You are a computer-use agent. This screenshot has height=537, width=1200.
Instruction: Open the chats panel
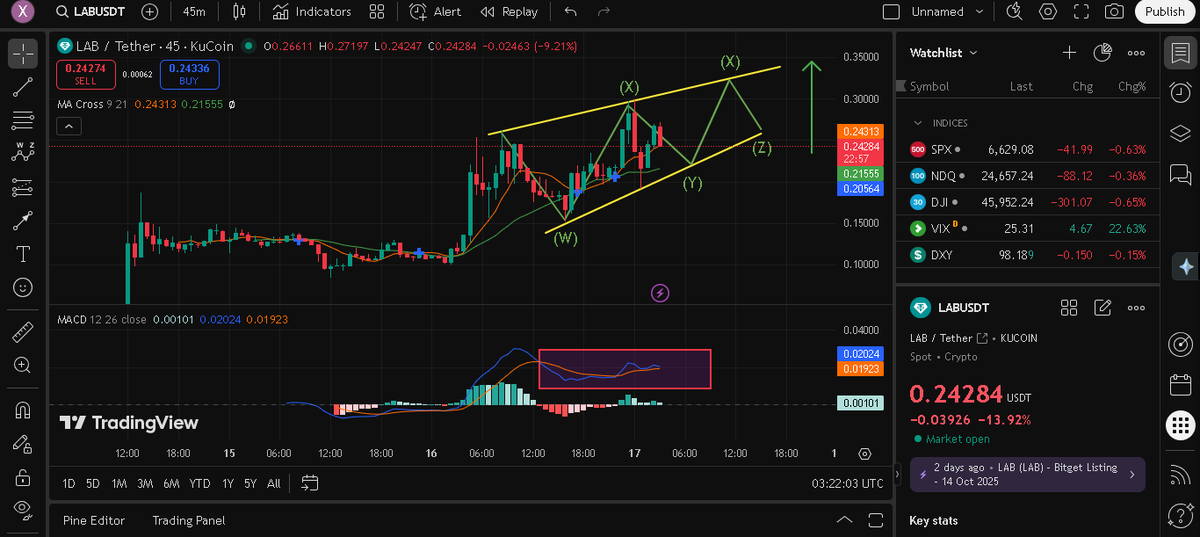pyautogui.click(x=1180, y=175)
